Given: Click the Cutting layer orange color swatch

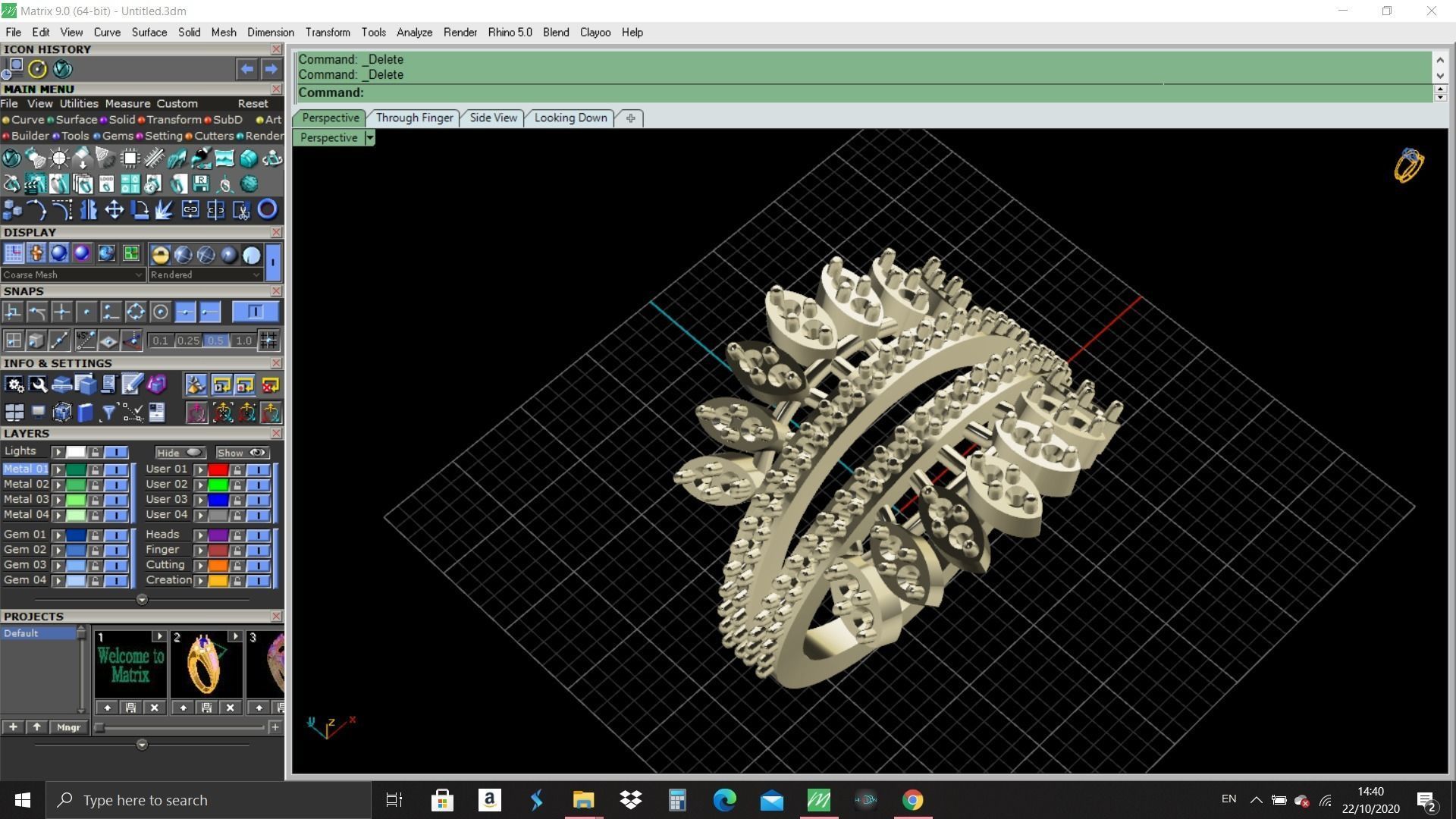Looking at the screenshot, I should tap(218, 566).
